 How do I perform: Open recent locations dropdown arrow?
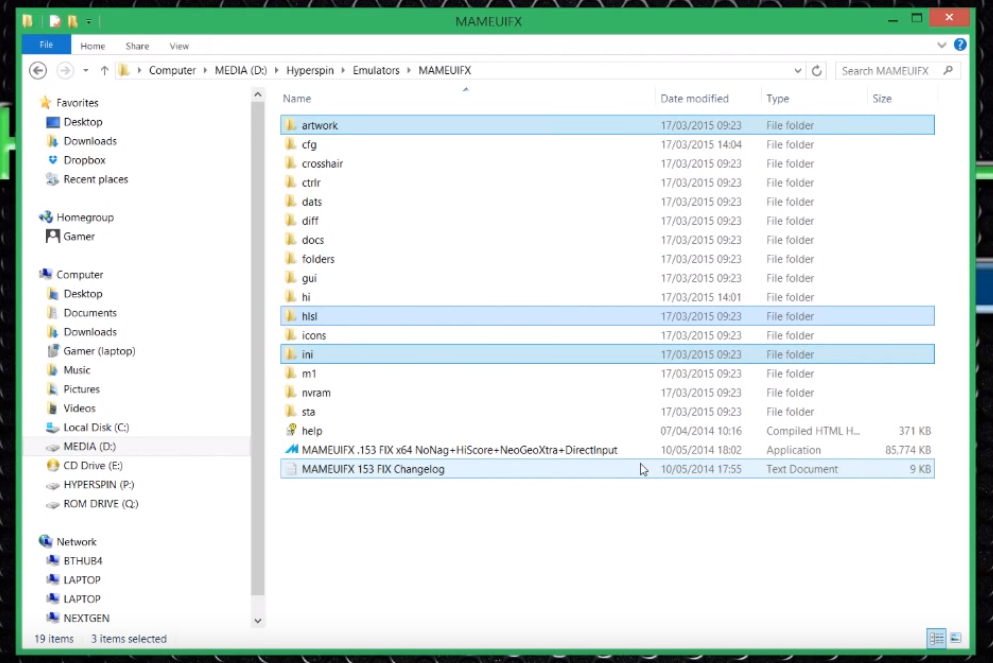pos(85,71)
